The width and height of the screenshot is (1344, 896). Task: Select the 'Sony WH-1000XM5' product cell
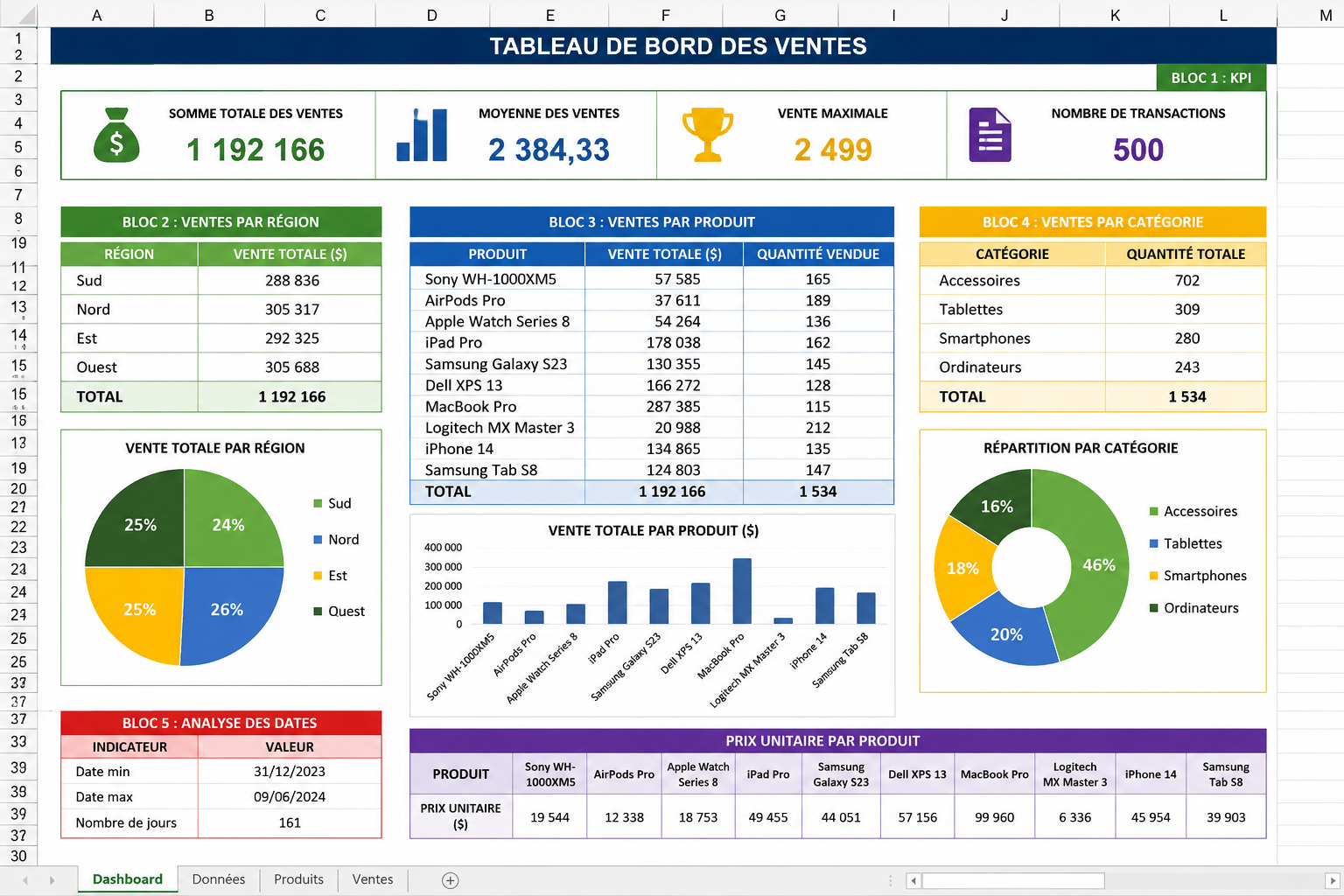[x=497, y=279]
